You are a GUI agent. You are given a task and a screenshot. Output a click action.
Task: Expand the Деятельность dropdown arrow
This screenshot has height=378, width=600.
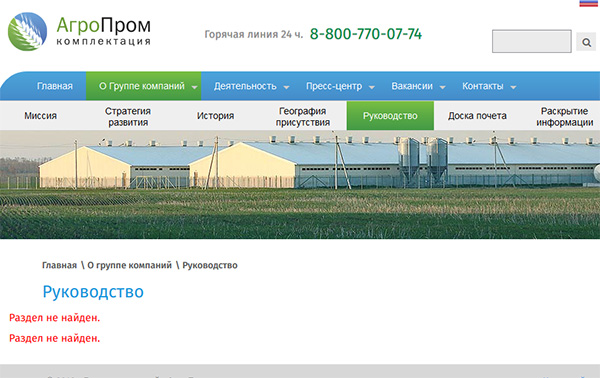(286, 87)
